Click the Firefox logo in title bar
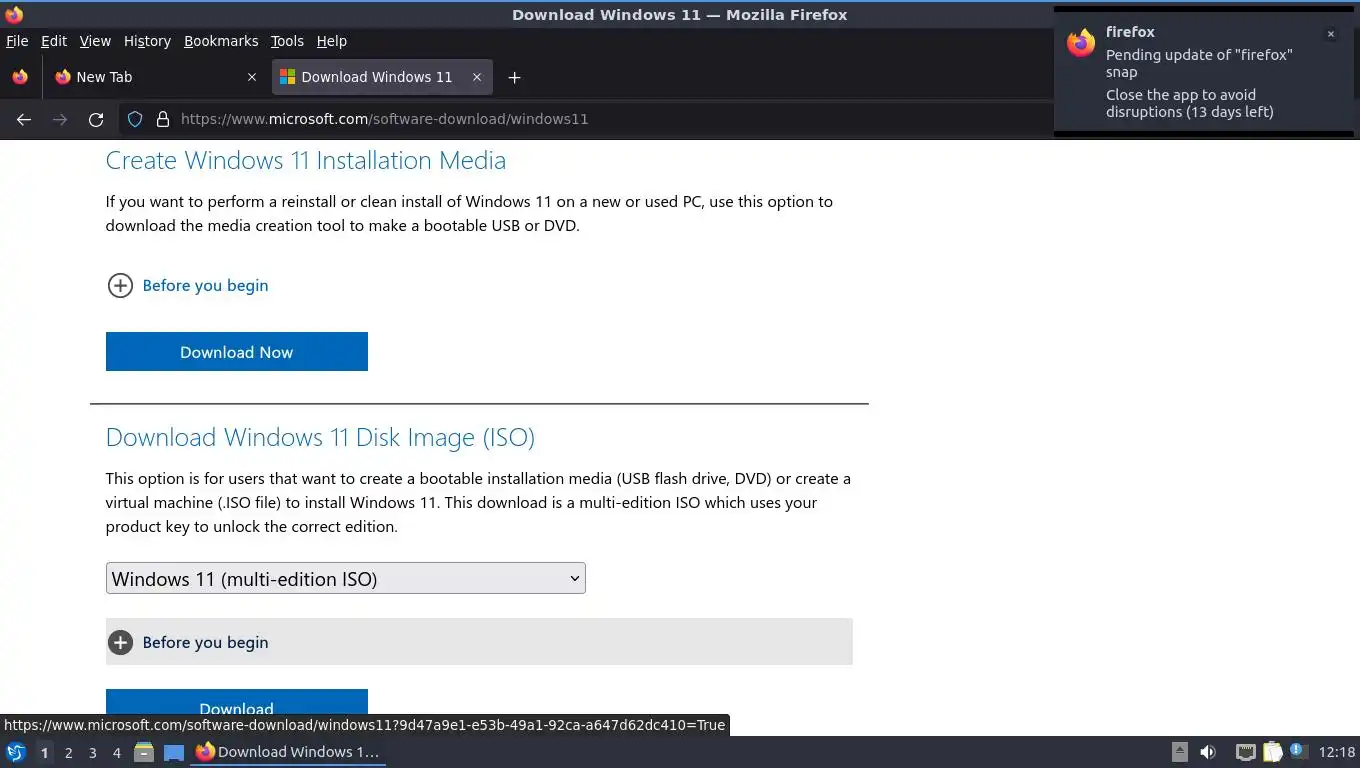This screenshot has height=768, width=1360. [14, 14]
